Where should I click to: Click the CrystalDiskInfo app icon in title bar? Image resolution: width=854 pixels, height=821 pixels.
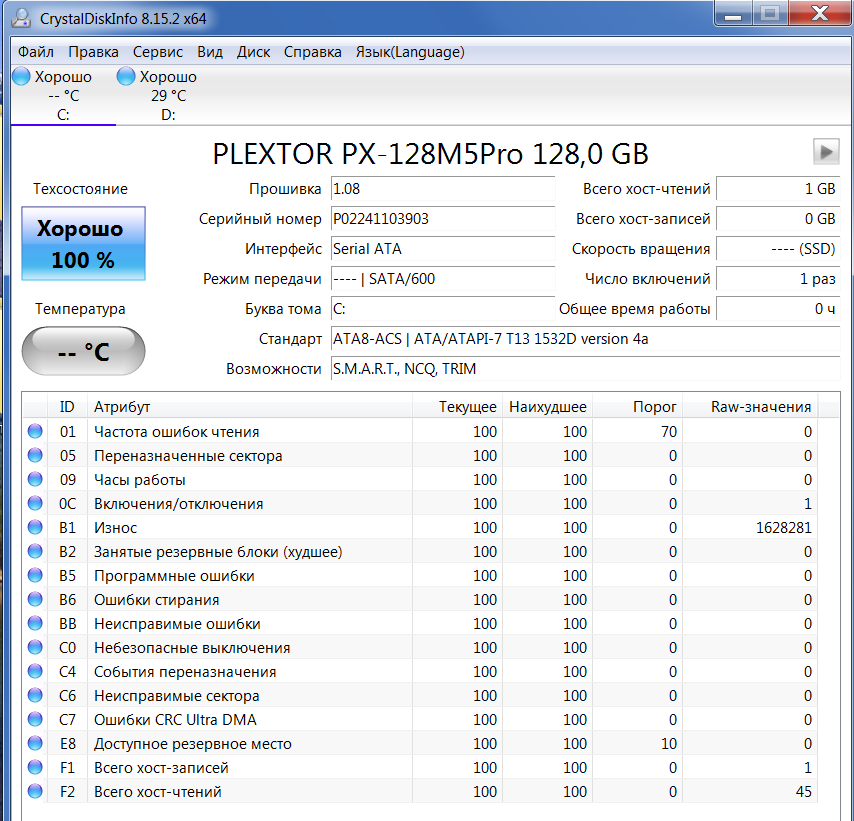(x=21, y=18)
